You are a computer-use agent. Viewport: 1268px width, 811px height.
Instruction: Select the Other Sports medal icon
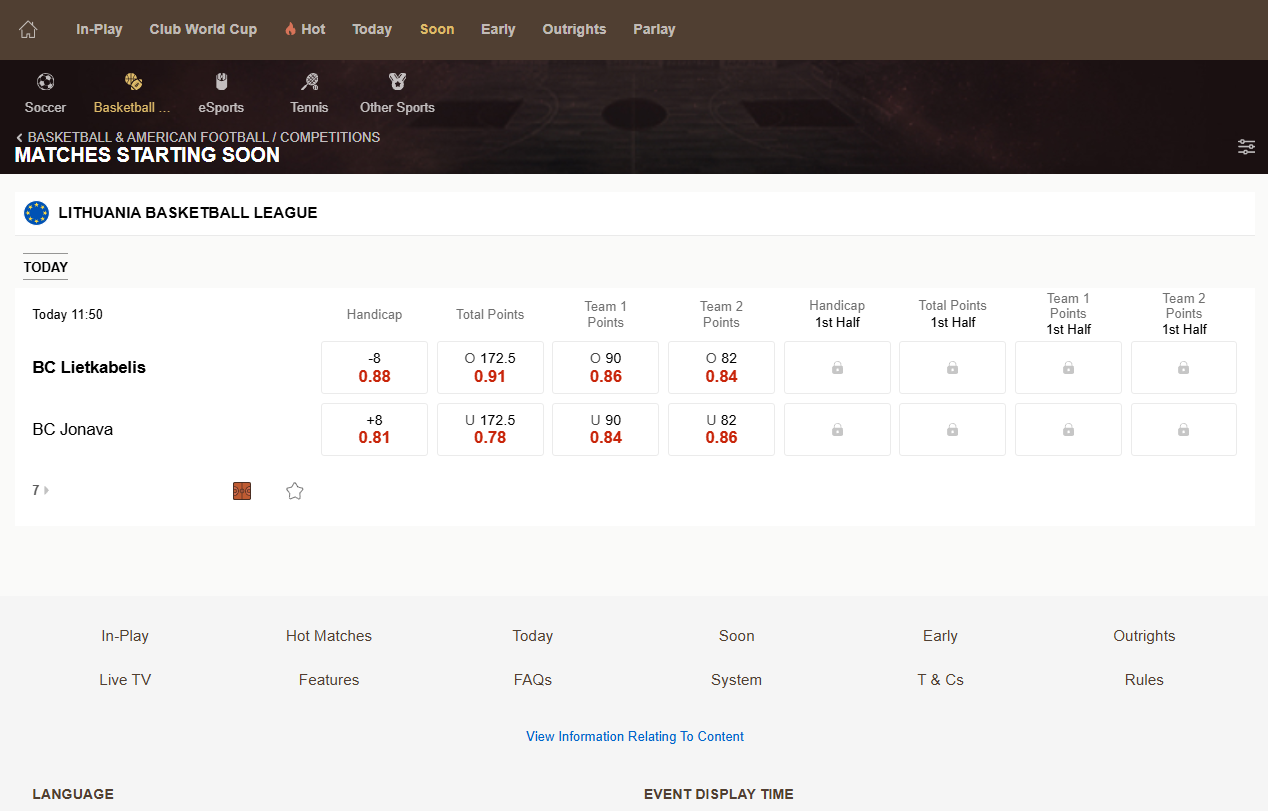pyautogui.click(x=397, y=82)
